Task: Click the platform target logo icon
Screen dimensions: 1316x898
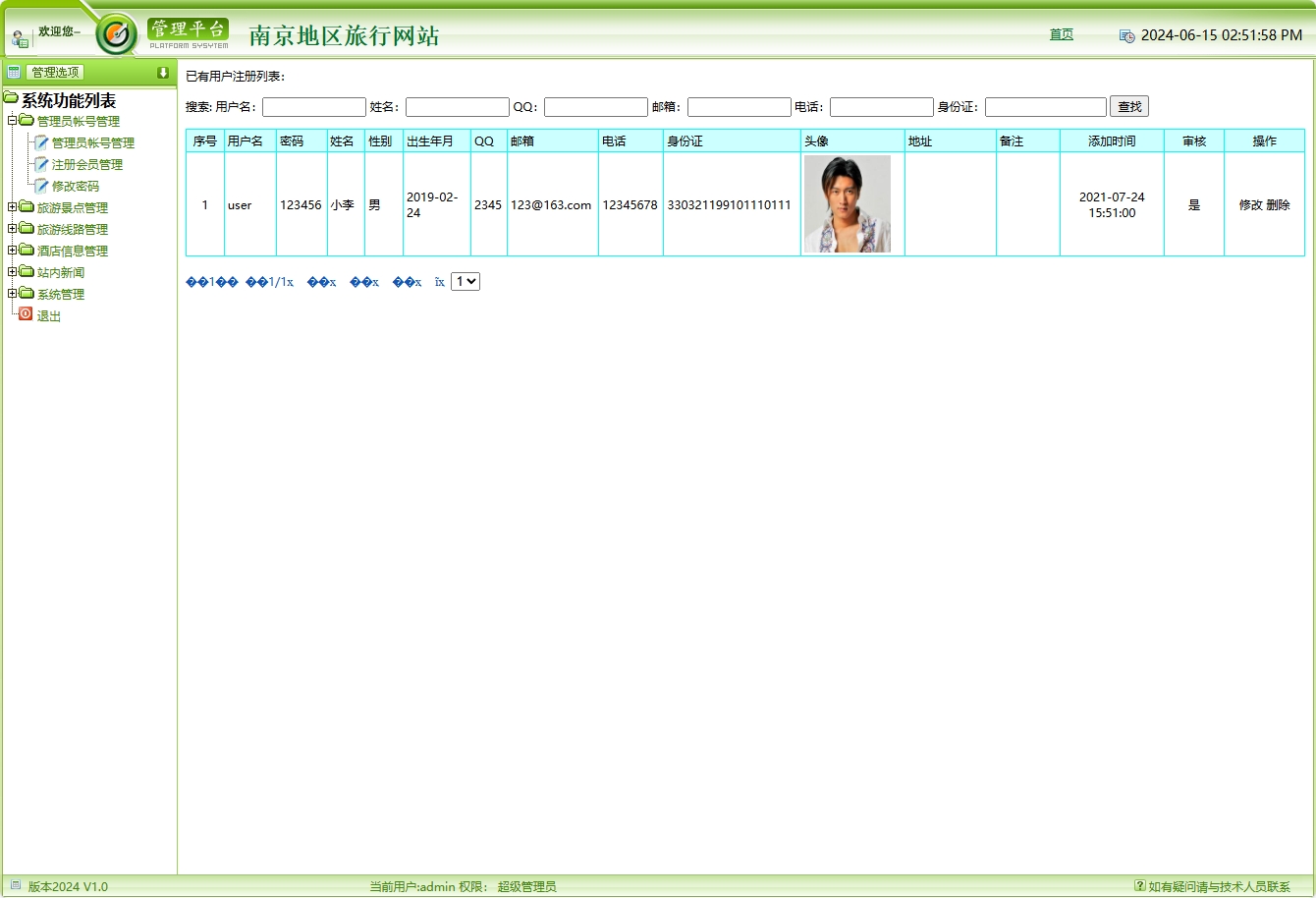Action: 117,35
